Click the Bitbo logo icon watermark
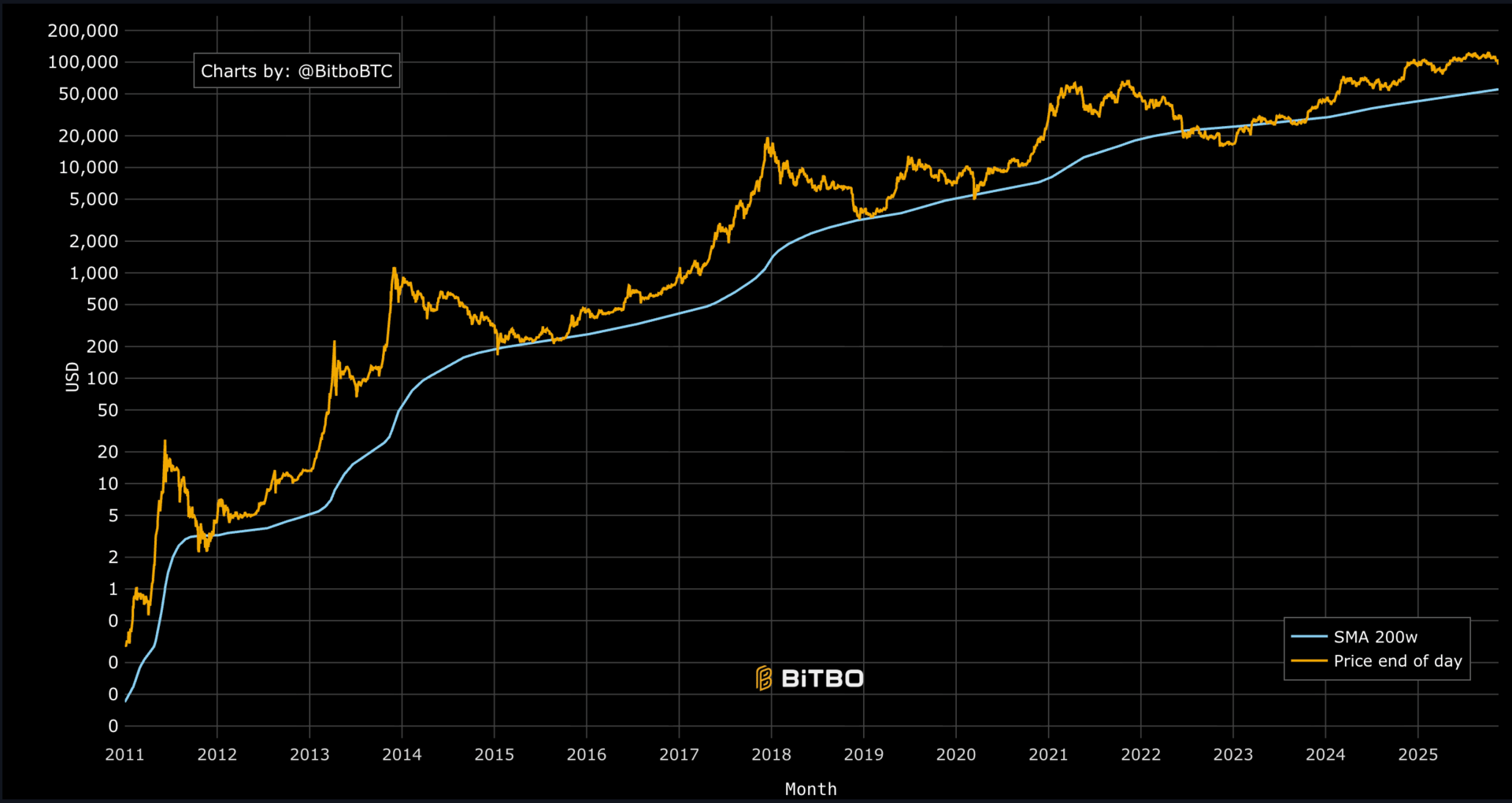The height and width of the screenshot is (803, 1512). 764,678
